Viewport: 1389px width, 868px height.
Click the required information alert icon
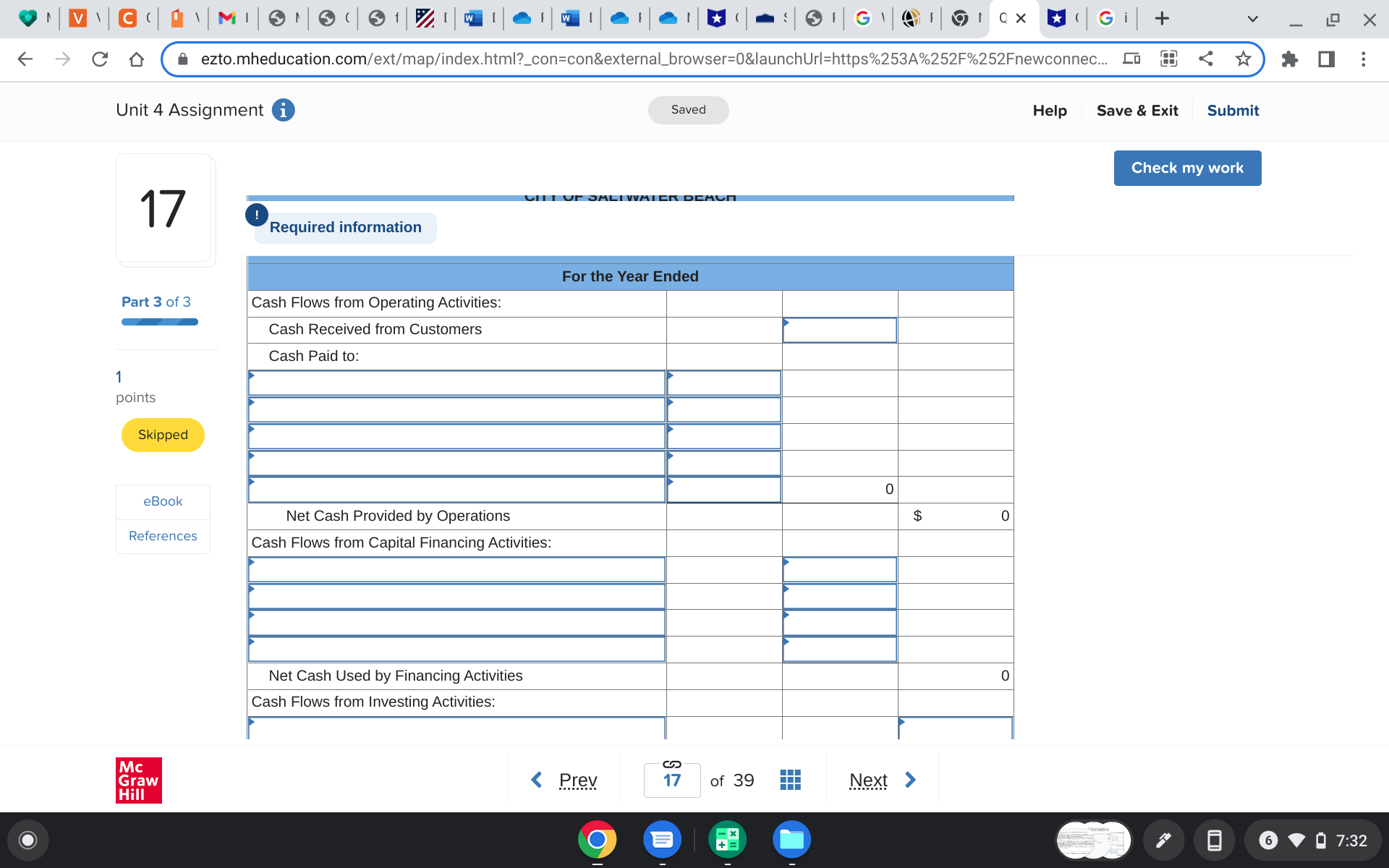pos(257,215)
